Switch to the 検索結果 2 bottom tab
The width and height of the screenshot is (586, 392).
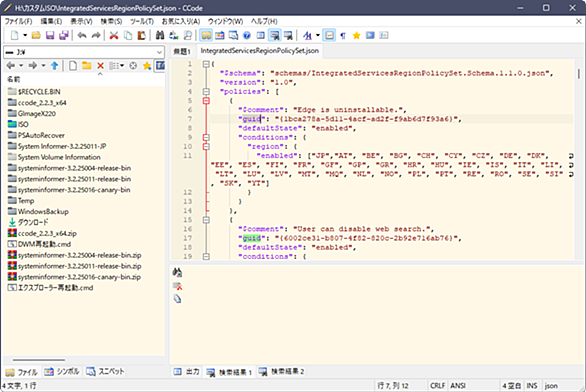282,372
